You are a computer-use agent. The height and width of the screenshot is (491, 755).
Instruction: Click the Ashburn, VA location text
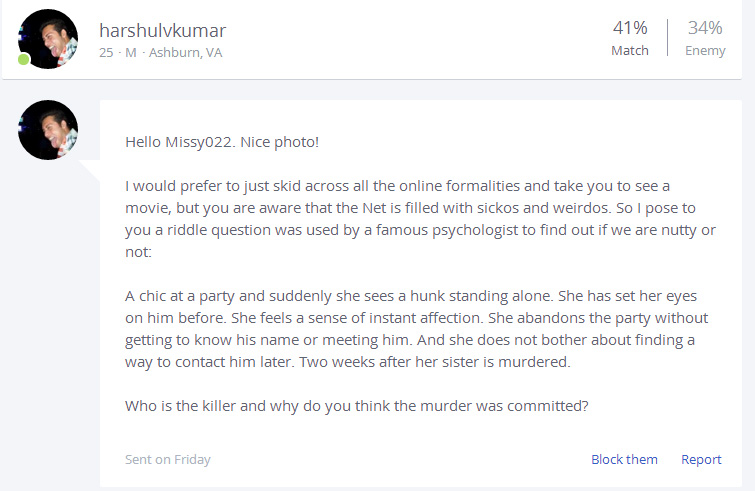point(186,52)
